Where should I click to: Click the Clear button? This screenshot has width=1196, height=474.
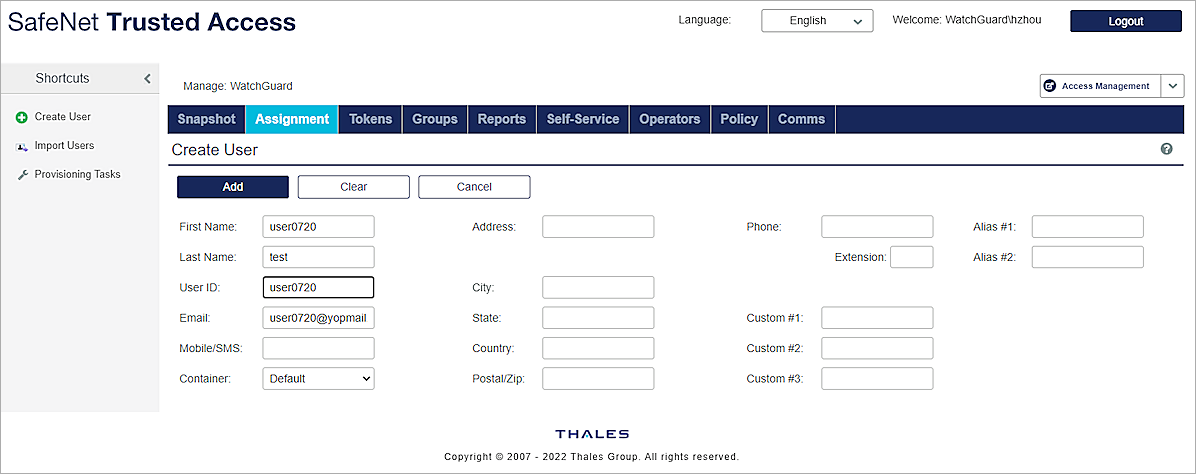pos(353,187)
